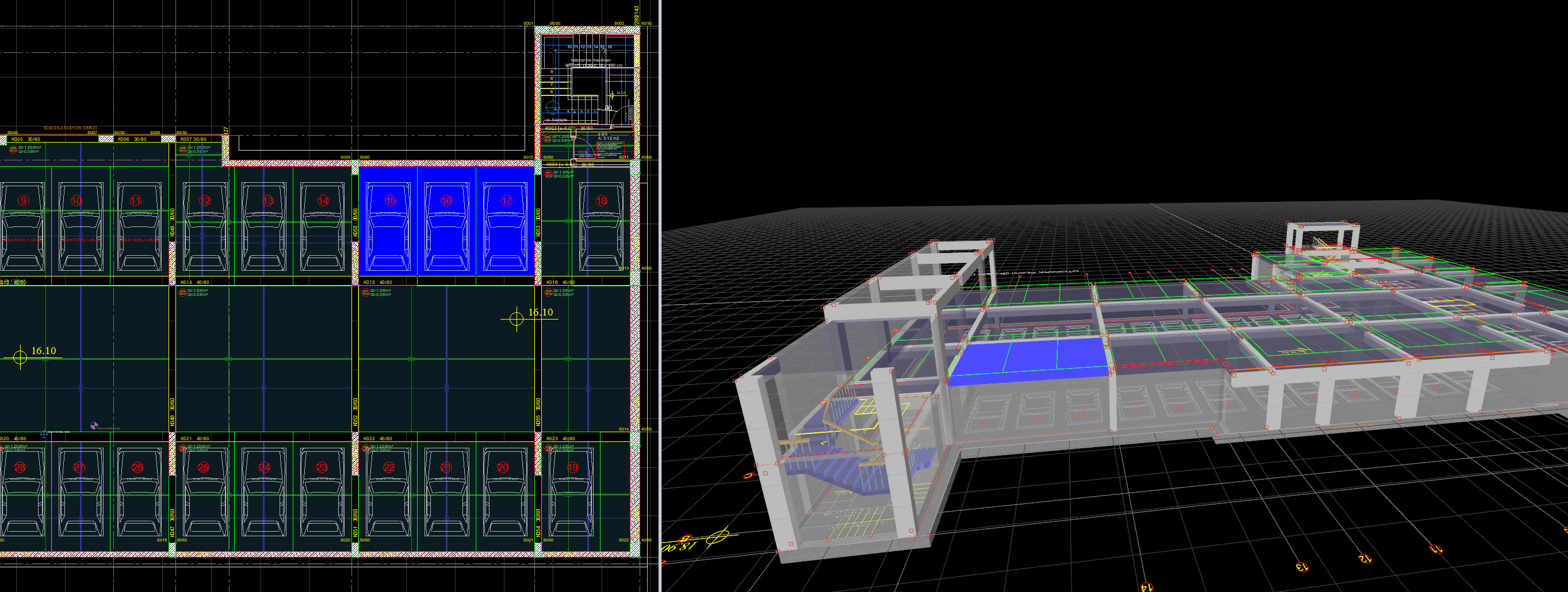Image resolution: width=1568 pixels, height=592 pixels.
Task: Select the blue highlighted slab in 3D view
Action: 1028,360
